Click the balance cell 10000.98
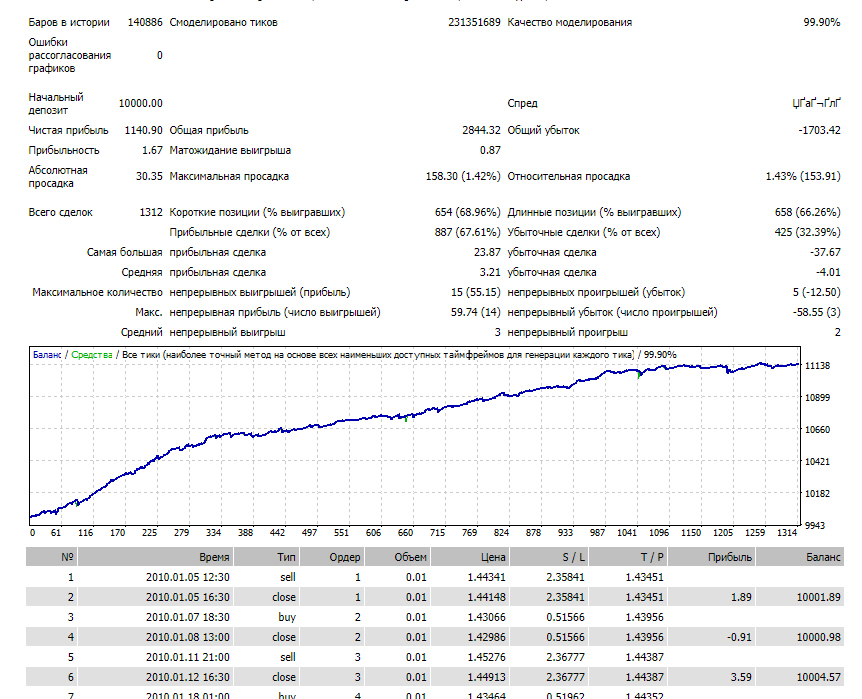Screen dimensions: 862x699 819,637
